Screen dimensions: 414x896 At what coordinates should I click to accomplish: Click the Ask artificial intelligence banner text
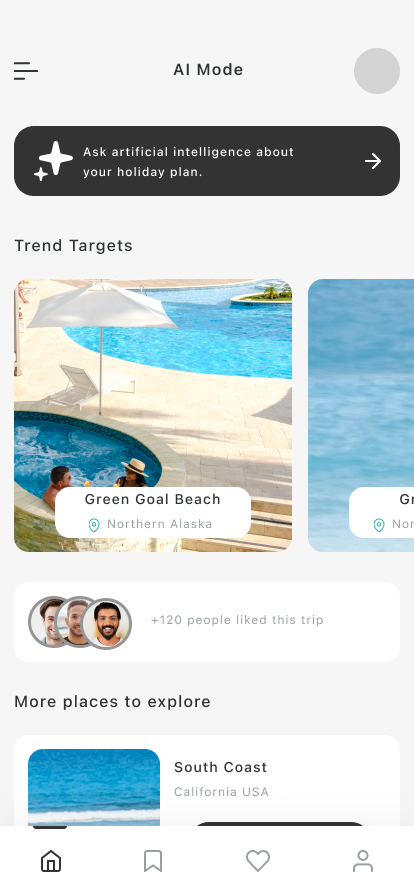[188, 162]
